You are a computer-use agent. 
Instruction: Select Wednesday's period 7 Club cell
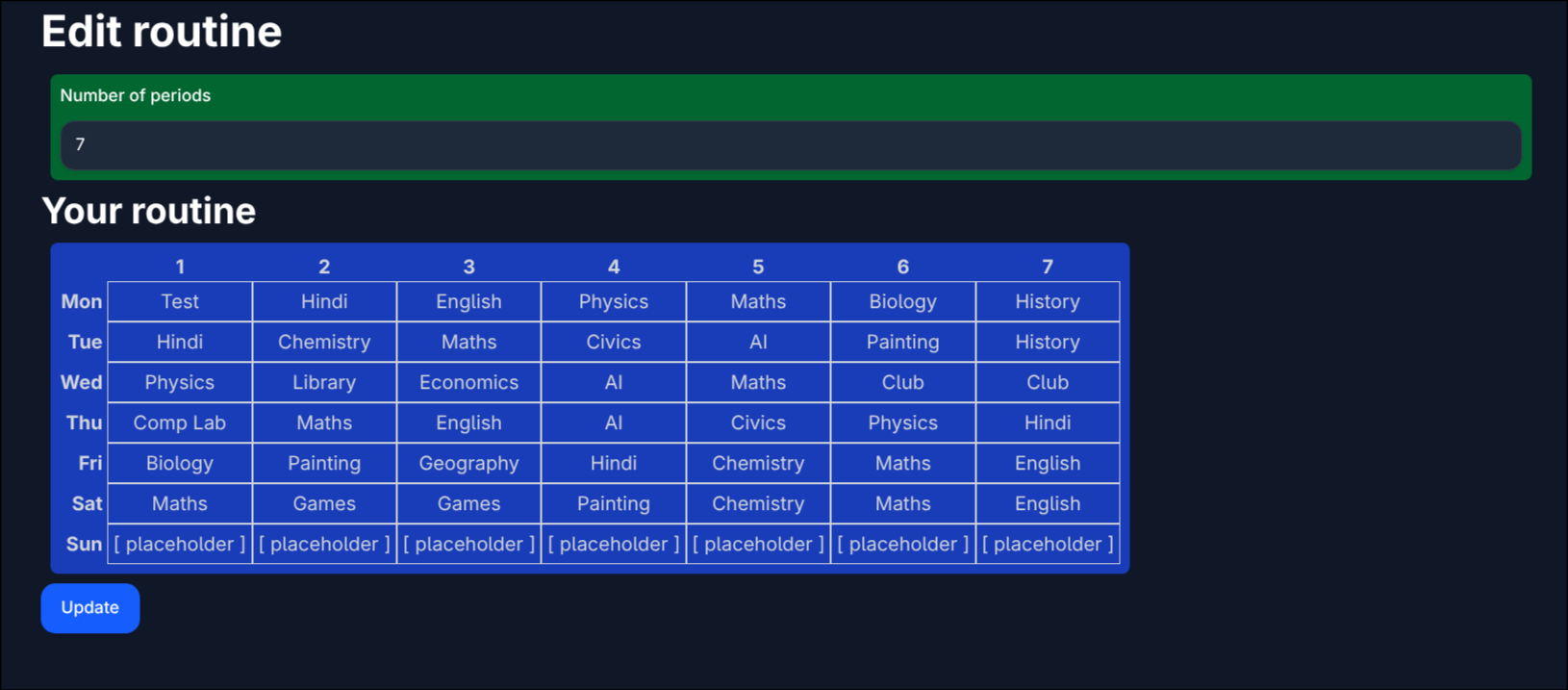(1047, 382)
